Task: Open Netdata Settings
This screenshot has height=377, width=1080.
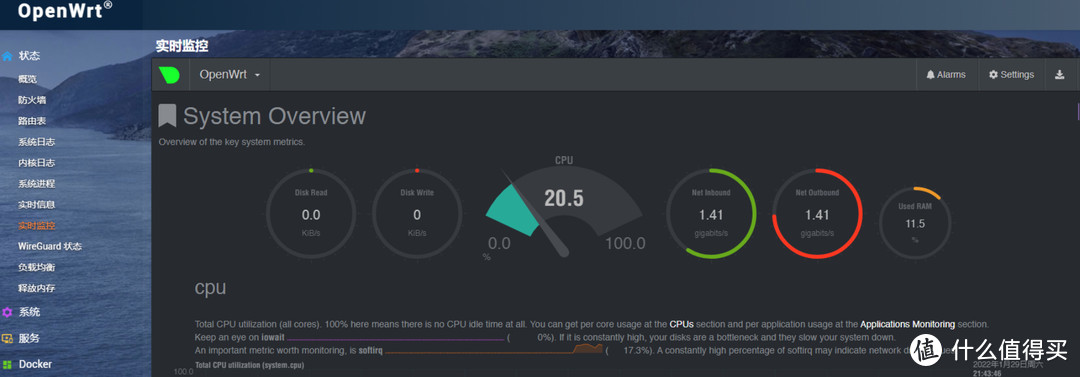Action: pyautogui.click(x=1011, y=74)
